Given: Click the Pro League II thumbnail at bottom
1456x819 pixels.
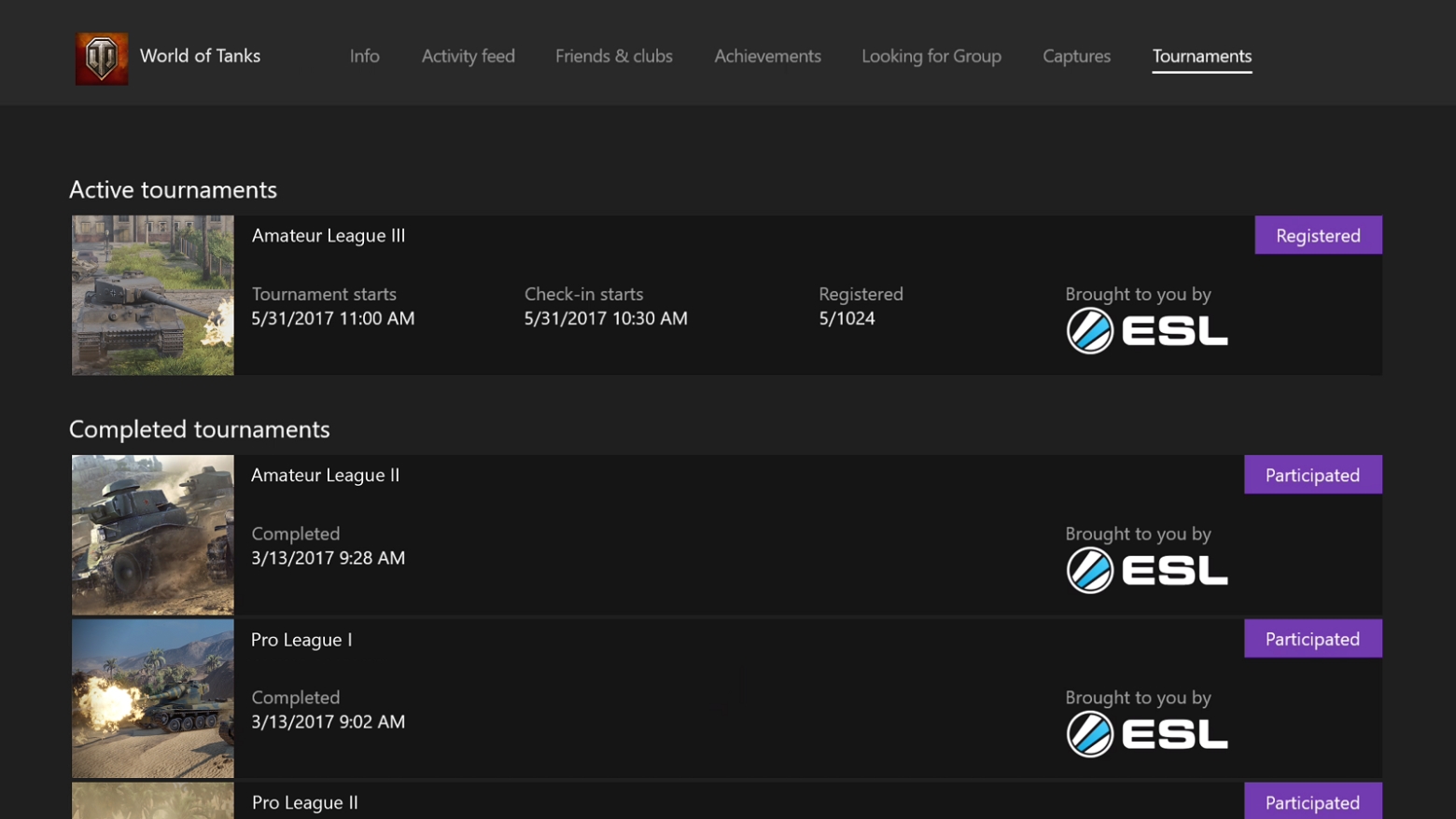Looking at the screenshot, I should point(152,800).
